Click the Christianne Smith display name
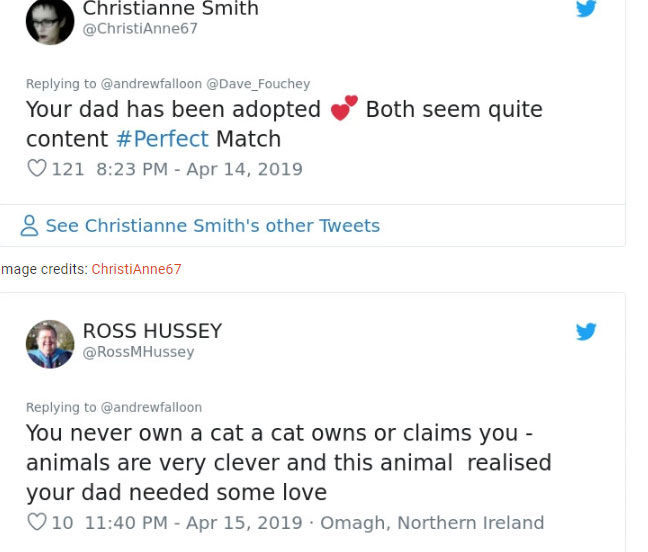 pos(170,9)
